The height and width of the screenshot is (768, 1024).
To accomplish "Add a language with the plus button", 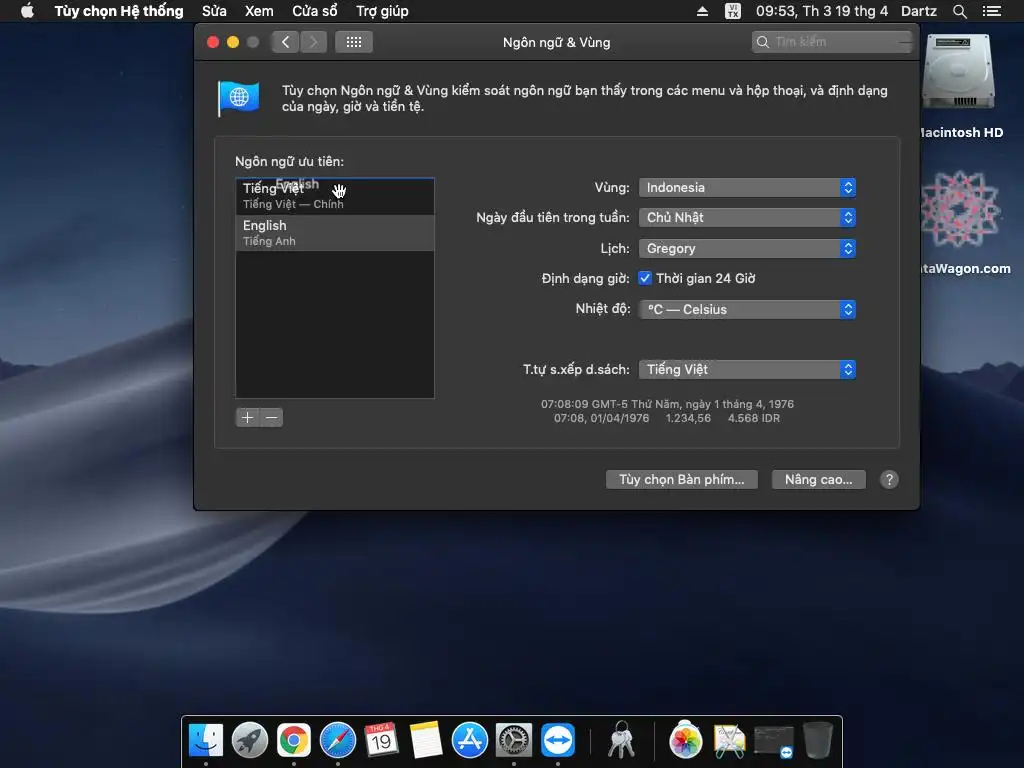I will coord(248,417).
